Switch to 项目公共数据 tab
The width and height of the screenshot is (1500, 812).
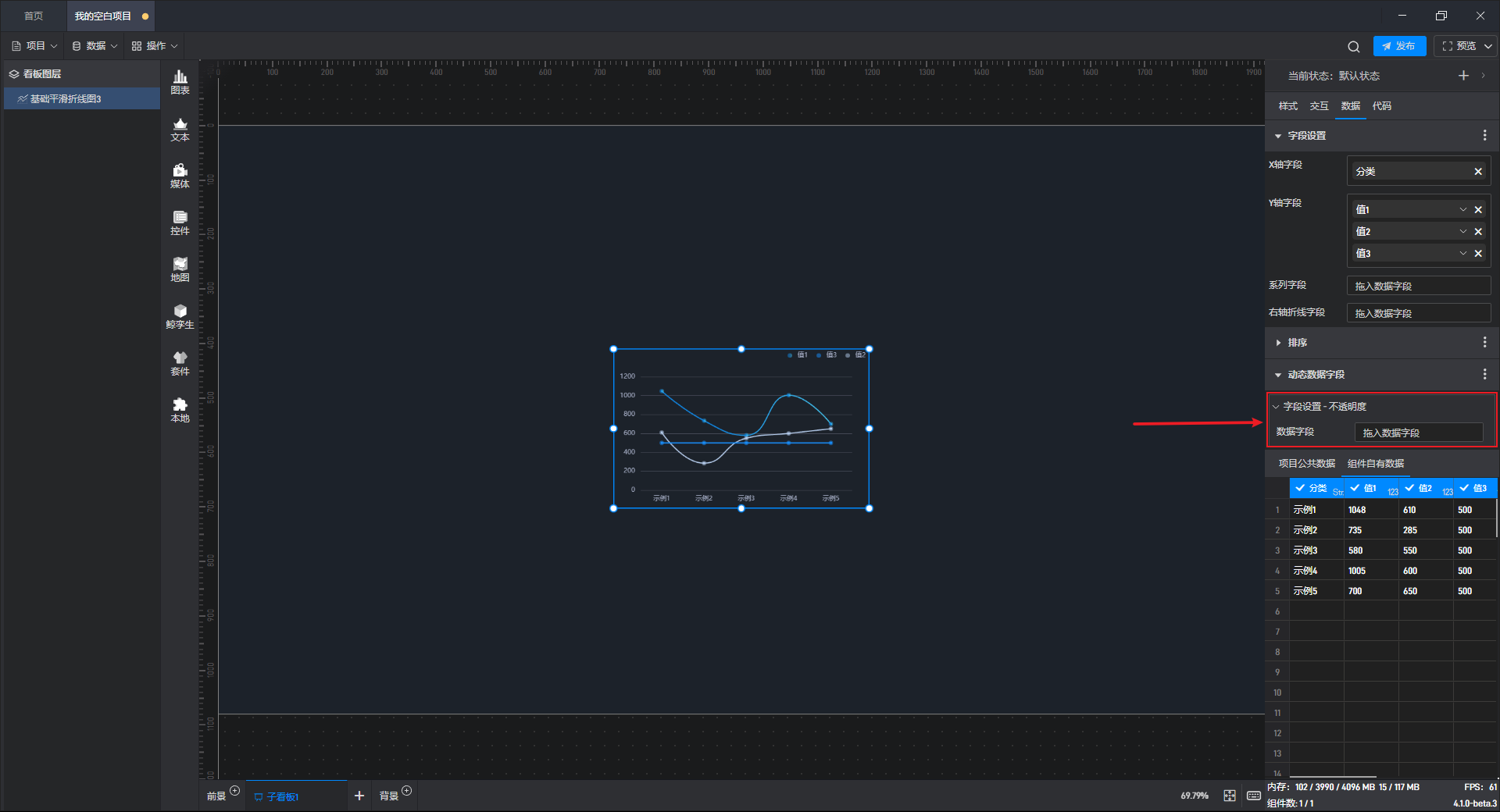(1306, 464)
